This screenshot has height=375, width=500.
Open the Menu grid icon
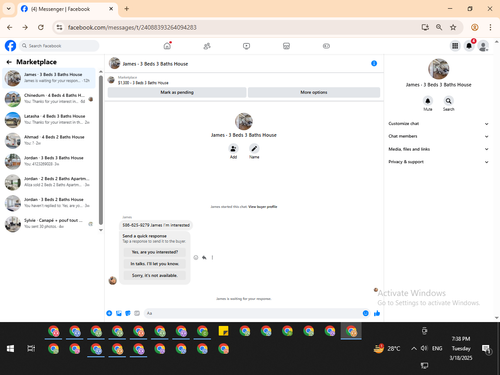[455, 46]
